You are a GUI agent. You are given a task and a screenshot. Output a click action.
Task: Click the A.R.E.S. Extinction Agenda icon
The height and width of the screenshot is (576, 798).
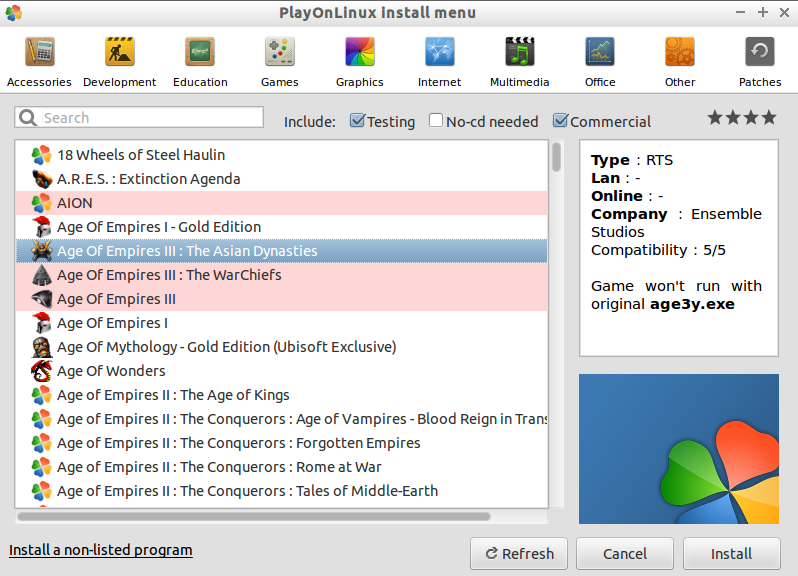[x=42, y=179]
